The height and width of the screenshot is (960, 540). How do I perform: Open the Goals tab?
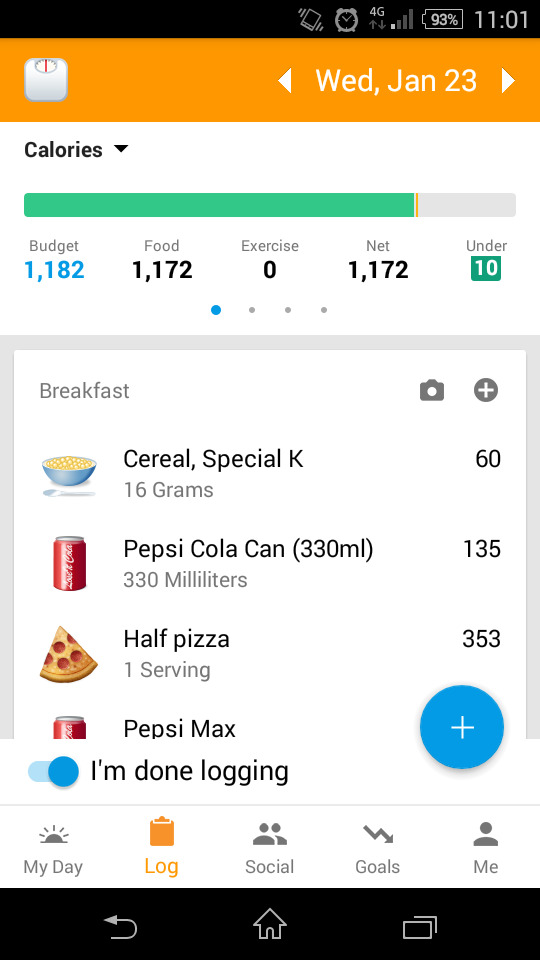(378, 847)
